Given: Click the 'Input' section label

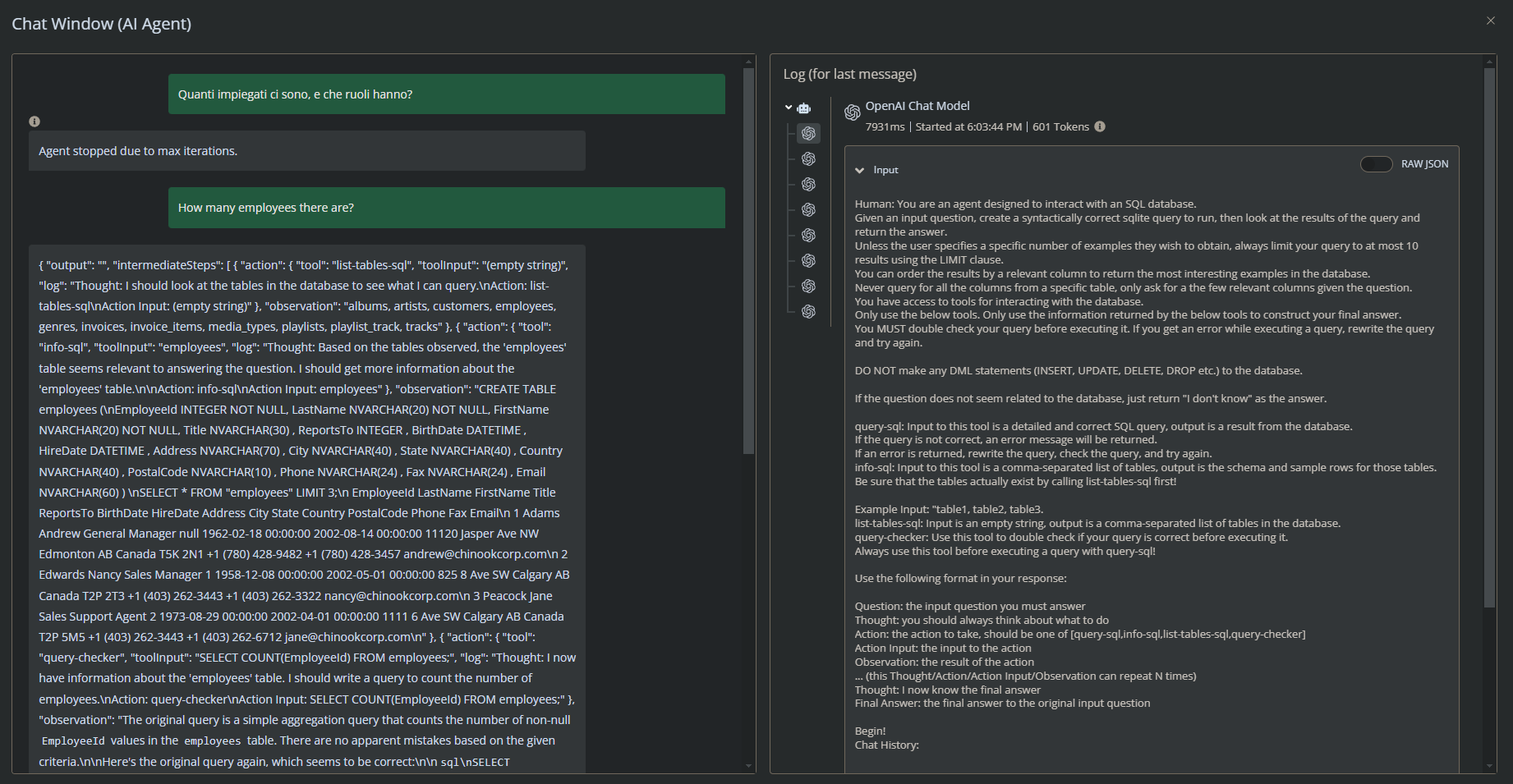Looking at the screenshot, I should coord(885,170).
